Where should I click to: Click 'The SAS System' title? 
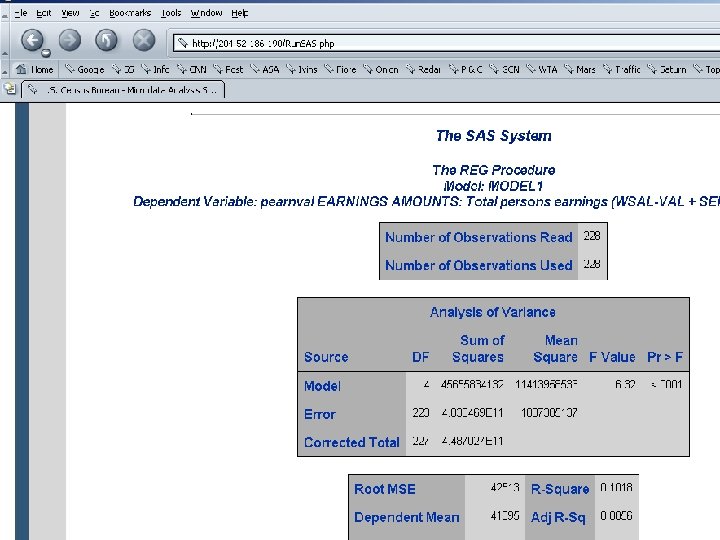click(x=494, y=136)
